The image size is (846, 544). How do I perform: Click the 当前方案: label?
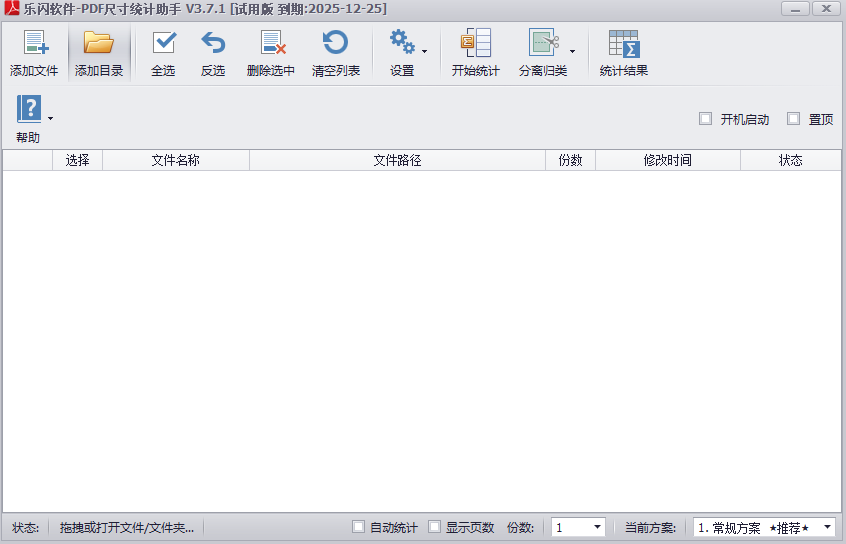point(650,527)
